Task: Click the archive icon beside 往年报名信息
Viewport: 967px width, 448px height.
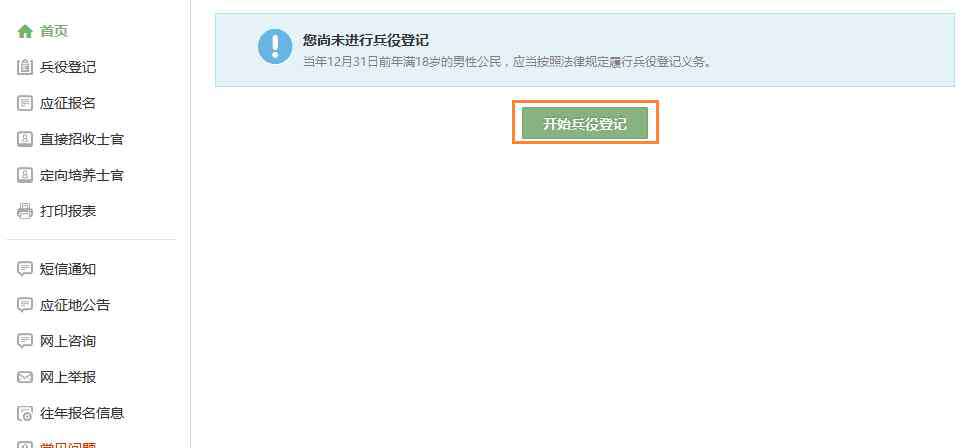Action: pos(25,413)
